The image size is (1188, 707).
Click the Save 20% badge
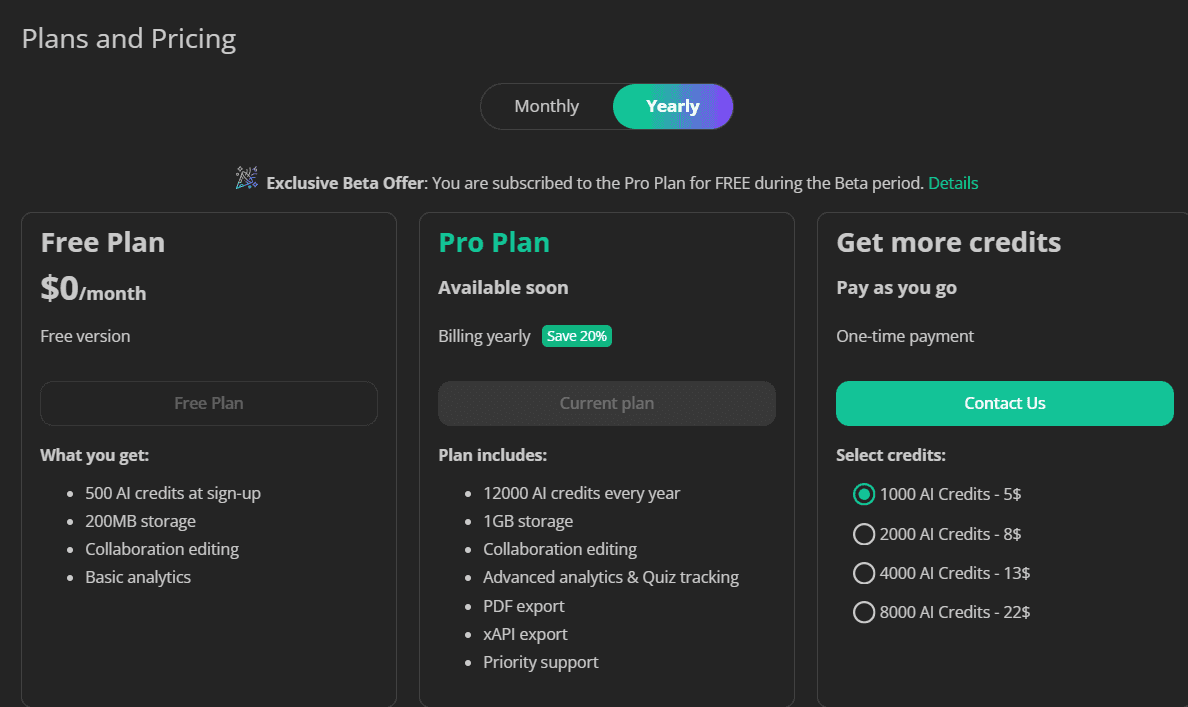coord(577,336)
